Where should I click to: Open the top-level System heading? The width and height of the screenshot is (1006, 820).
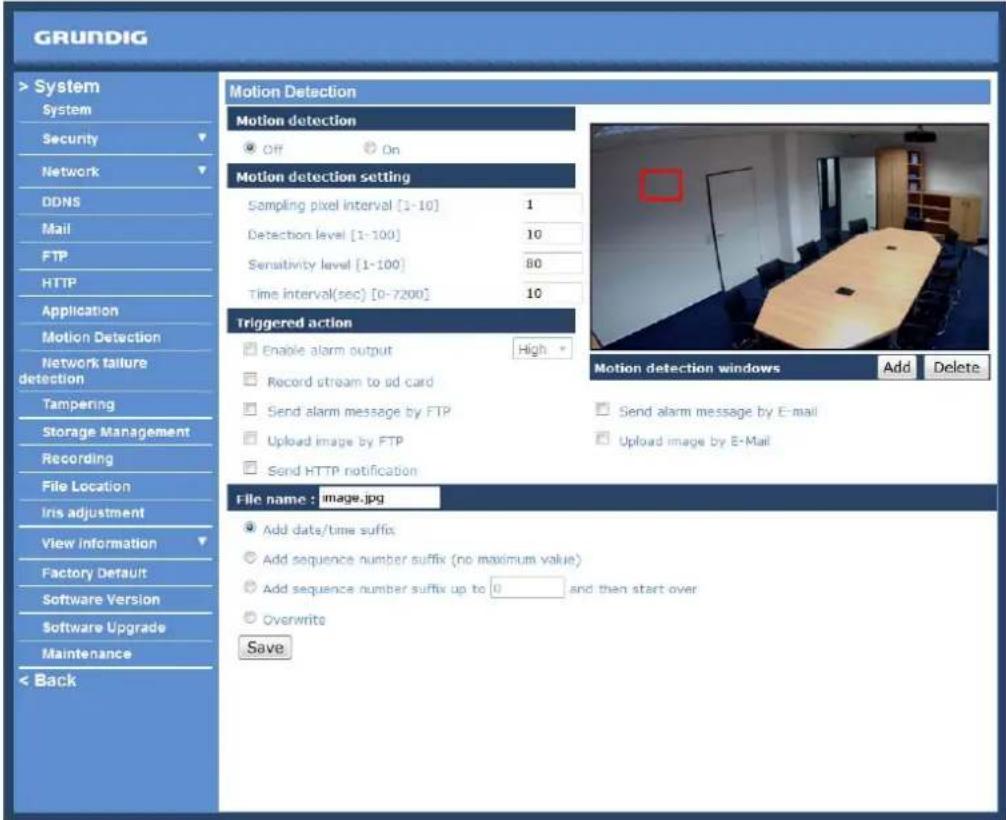pos(60,86)
